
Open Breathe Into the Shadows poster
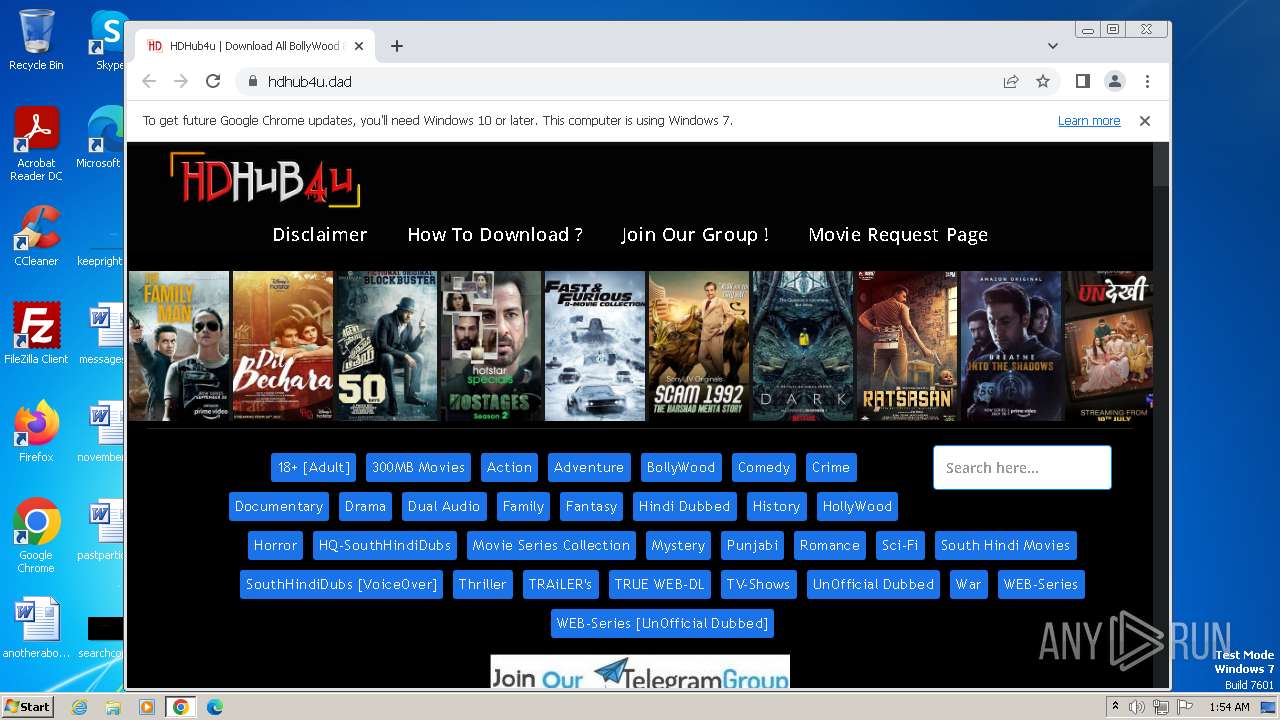point(1011,346)
